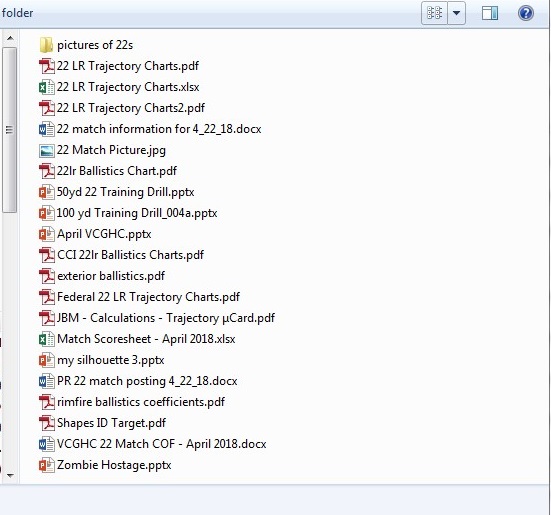This screenshot has height=515, width=551.
Task: Click Word icon of PR 22 match posting
Action: coord(47,381)
